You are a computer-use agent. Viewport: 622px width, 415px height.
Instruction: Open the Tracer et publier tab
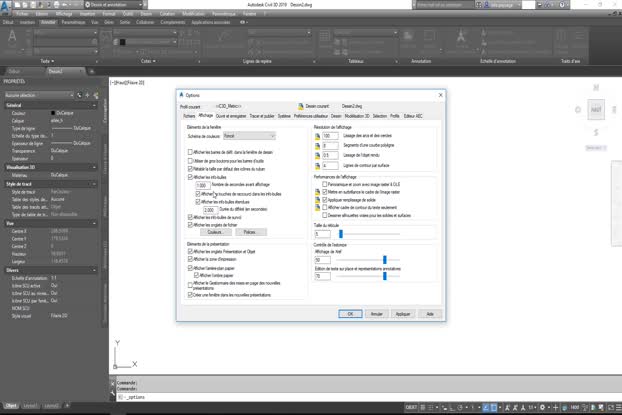[x=262, y=116]
